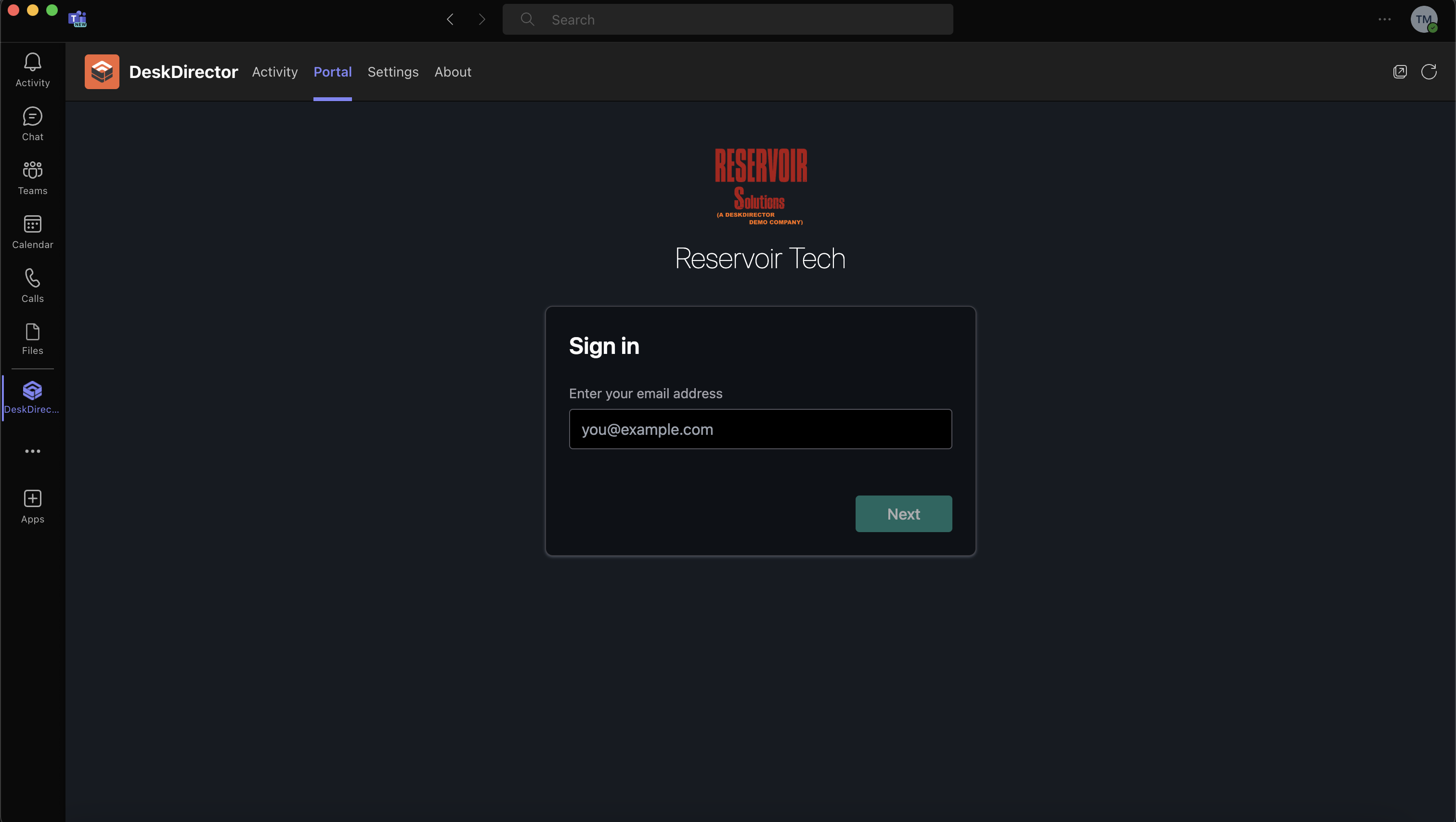Open the Activity bell in sidebar
The width and height of the screenshot is (1456, 822).
point(32,69)
